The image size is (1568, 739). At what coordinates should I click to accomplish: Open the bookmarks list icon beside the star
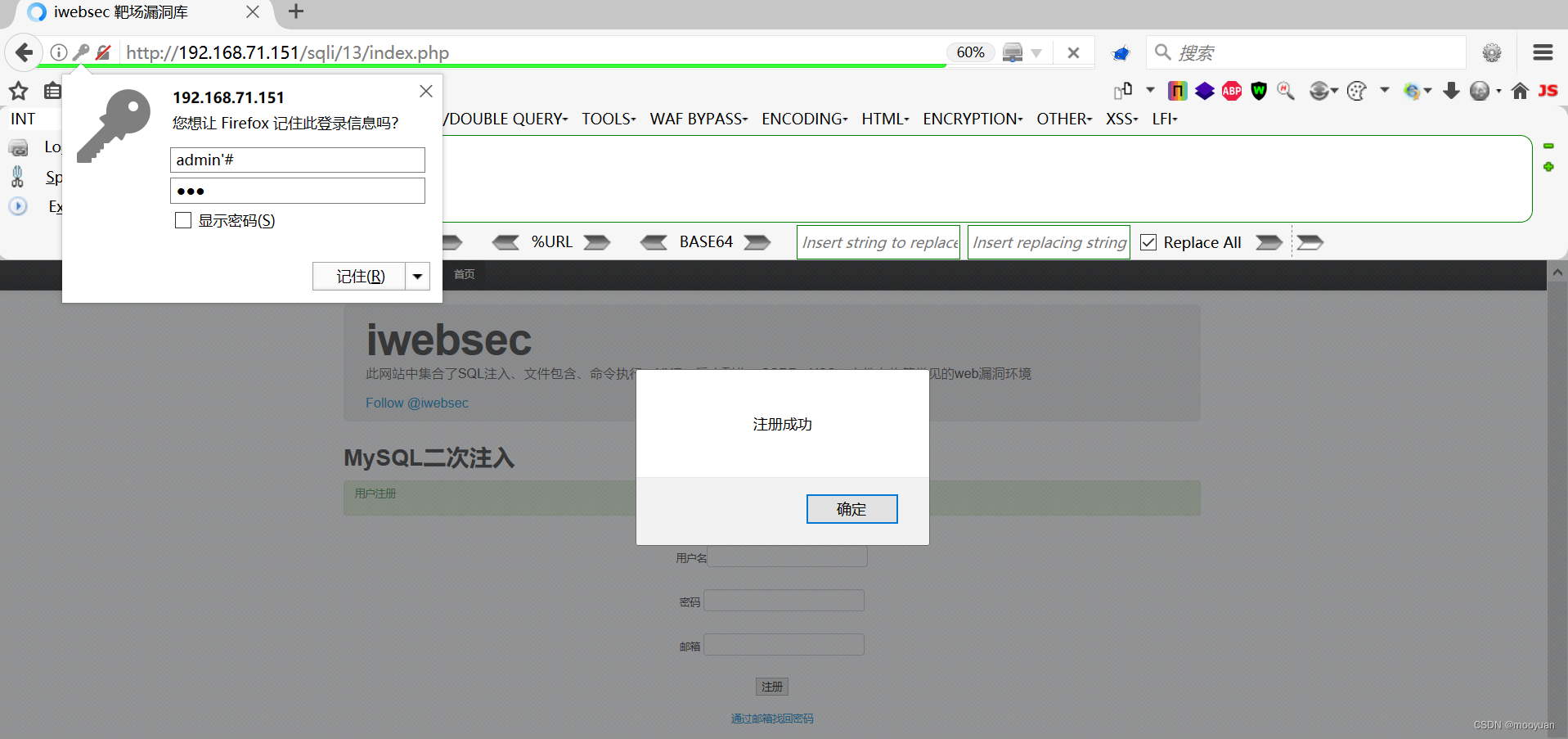click(x=52, y=91)
